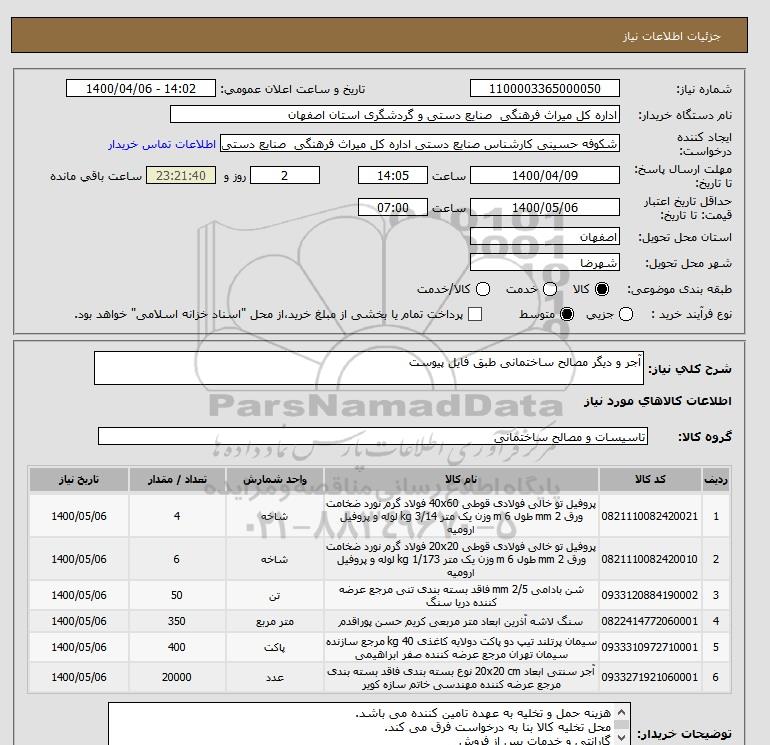This screenshot has height=745, width=770.
Task: Click the general need description text box
Action: click(369, 368)
